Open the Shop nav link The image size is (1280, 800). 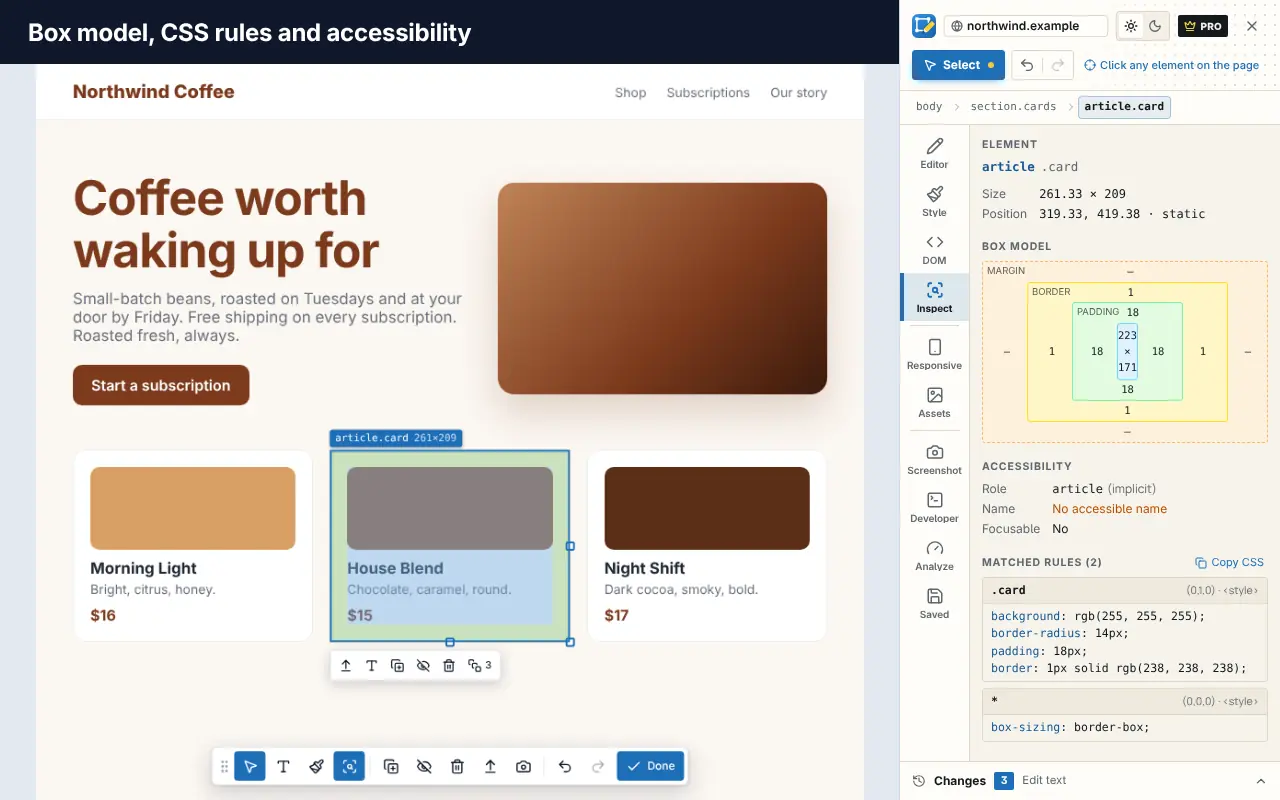pos(630,93)
